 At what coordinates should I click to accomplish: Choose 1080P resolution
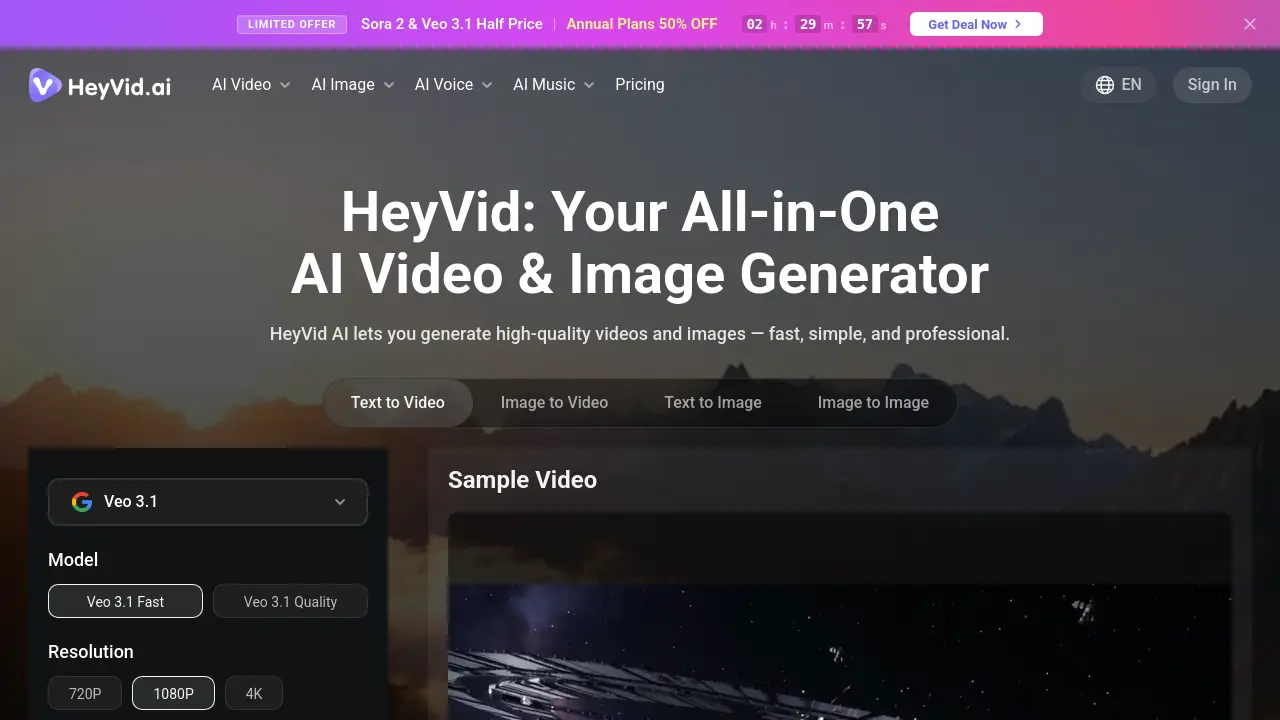pos(173,693)
